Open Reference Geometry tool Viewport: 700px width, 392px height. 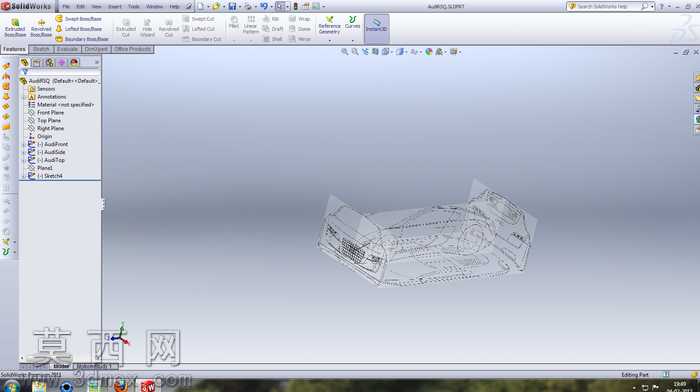click(x=329, y=25)
